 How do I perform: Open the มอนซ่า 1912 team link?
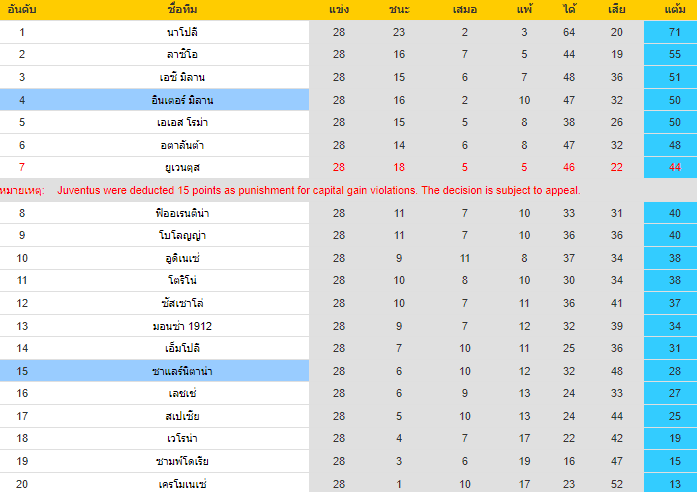click(182, 326)
